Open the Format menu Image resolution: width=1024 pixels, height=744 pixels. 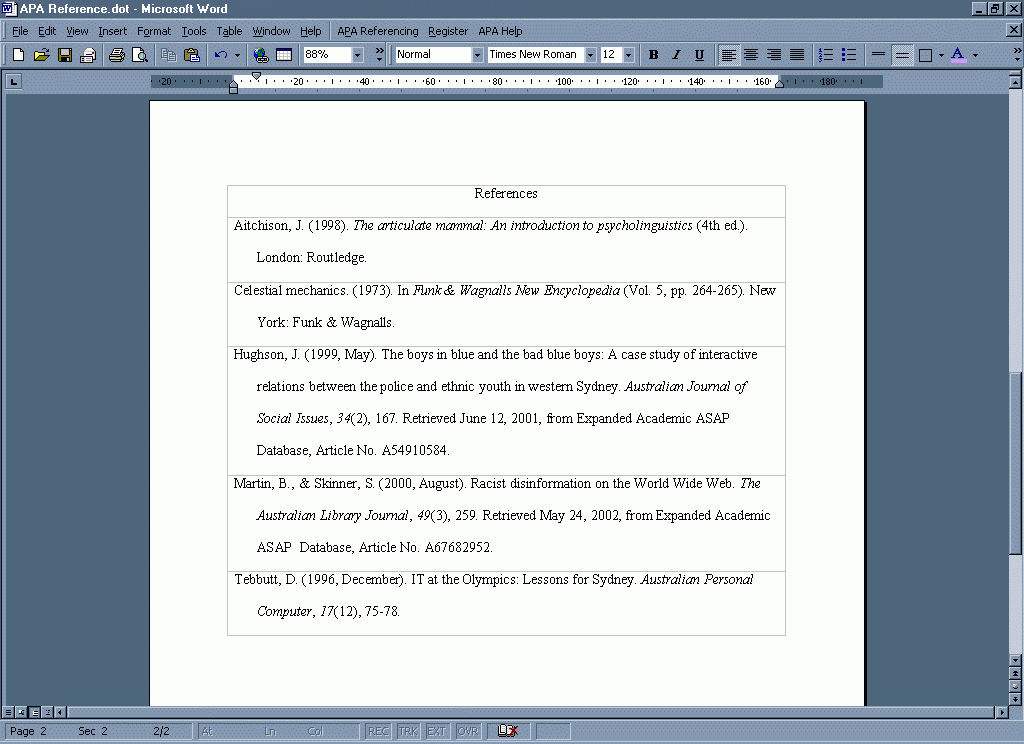153,31
